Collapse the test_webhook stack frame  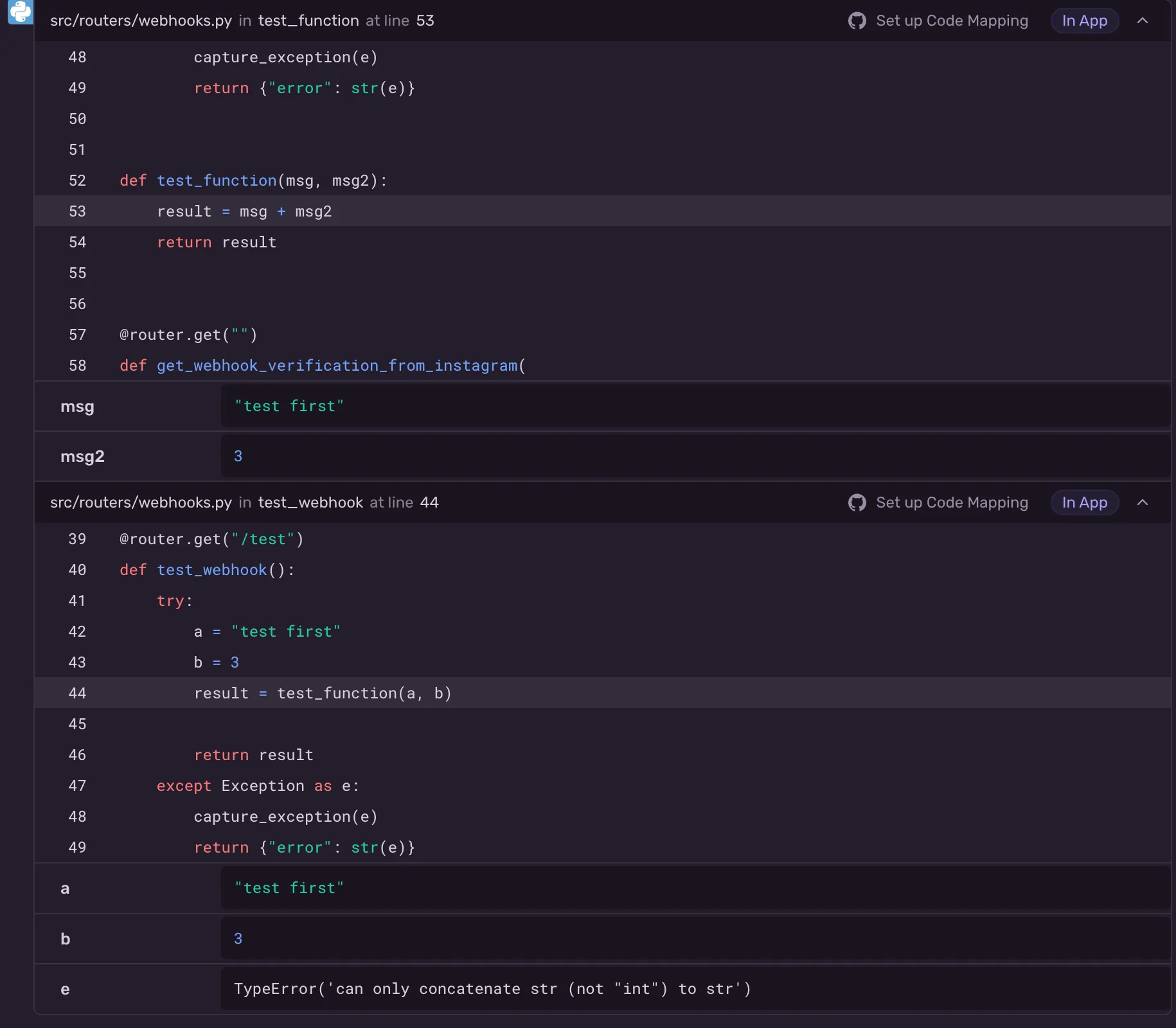pos(1143,502)
